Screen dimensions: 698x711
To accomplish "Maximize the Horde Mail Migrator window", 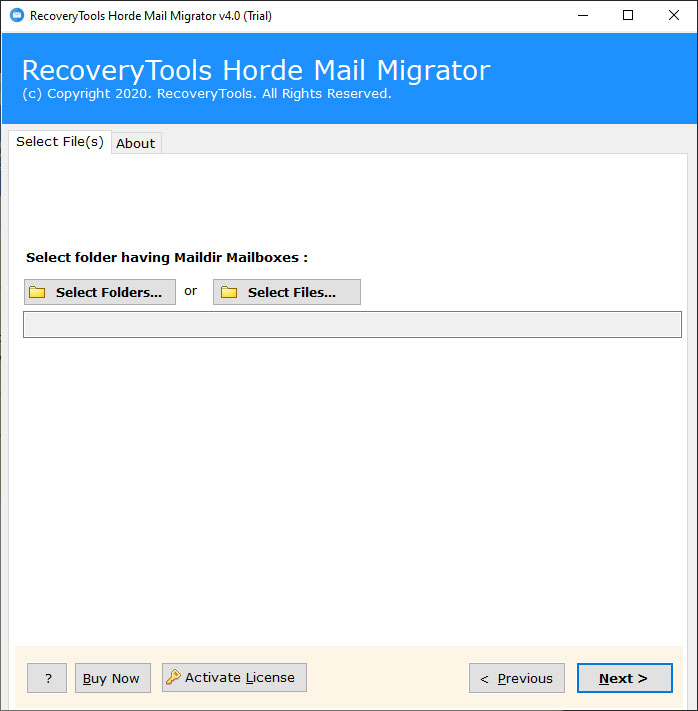I will pyautogui.click(x=628, y=15).
